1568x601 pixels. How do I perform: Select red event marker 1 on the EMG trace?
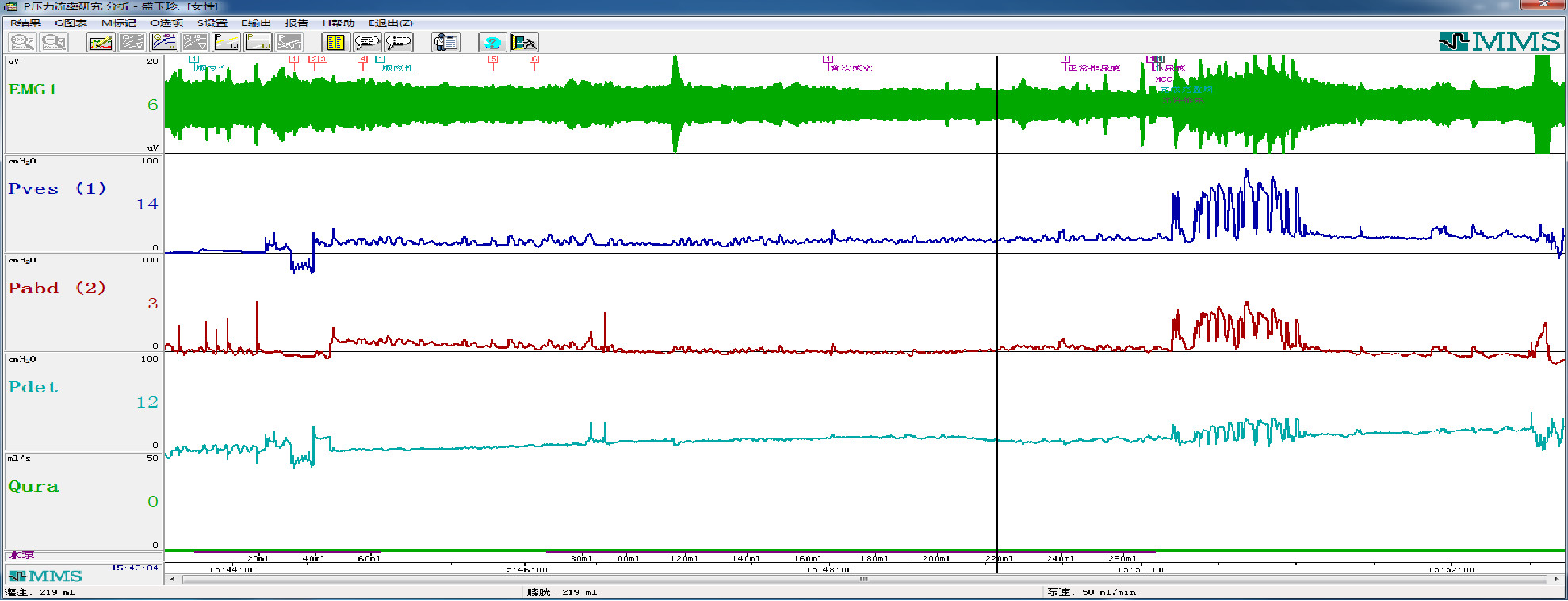[x=294, y=59]
